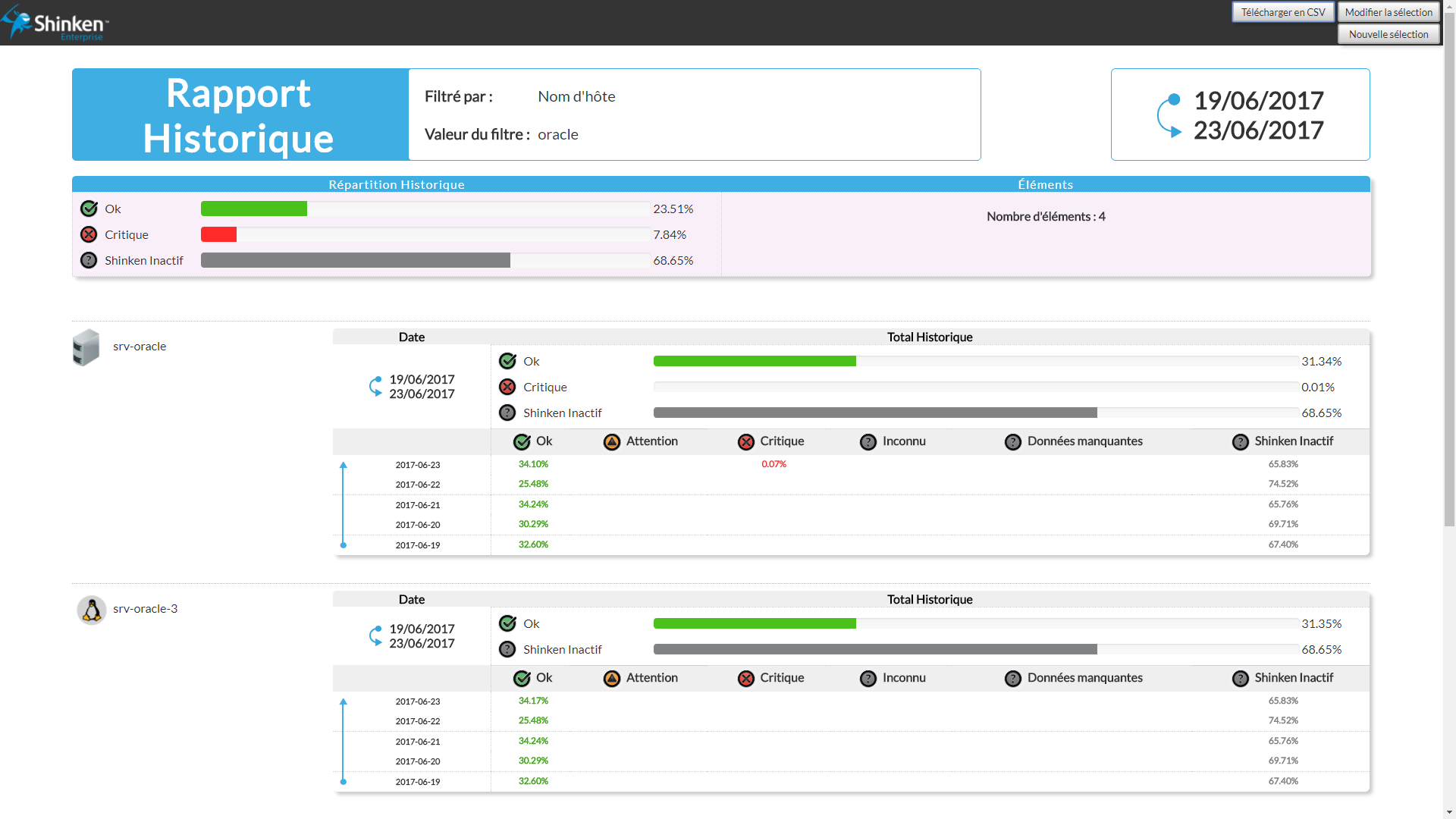1456x819 pixels.
Task: Click the grey Shinken Inactif bar for srv-oracle
Action: 874,413
